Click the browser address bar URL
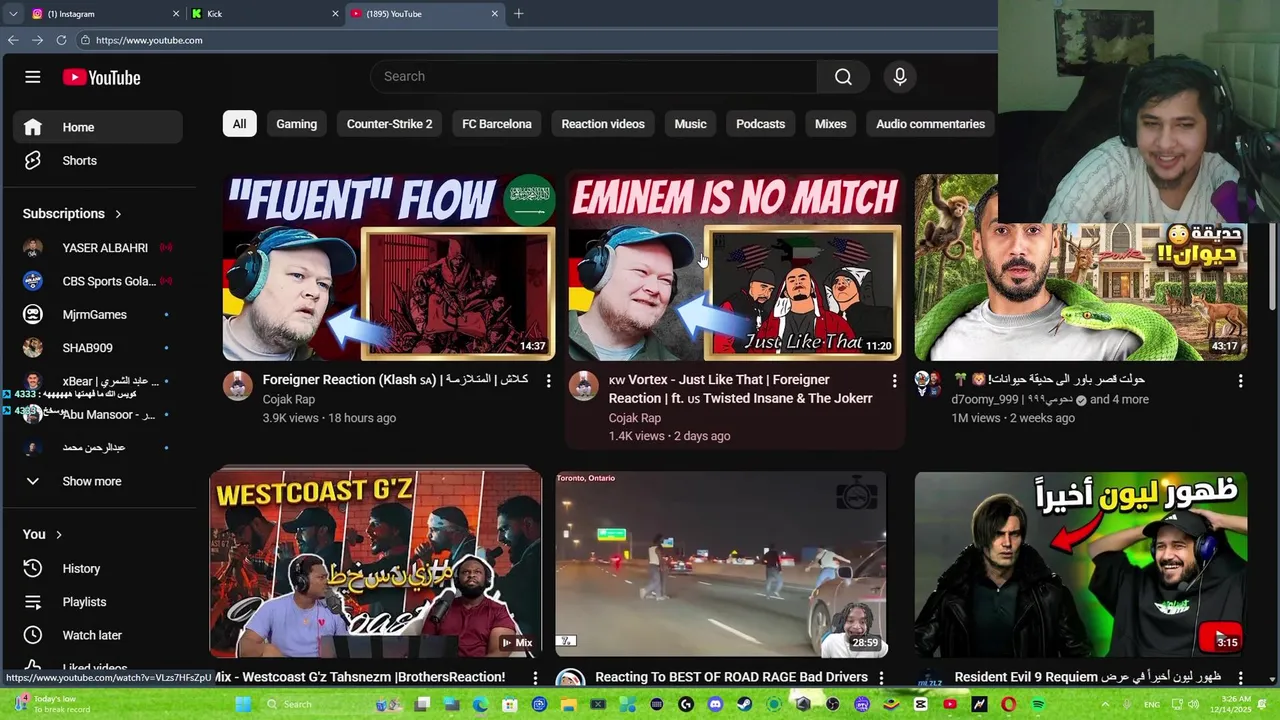This screenshot has height=720, width=1280. click(149, 40)
